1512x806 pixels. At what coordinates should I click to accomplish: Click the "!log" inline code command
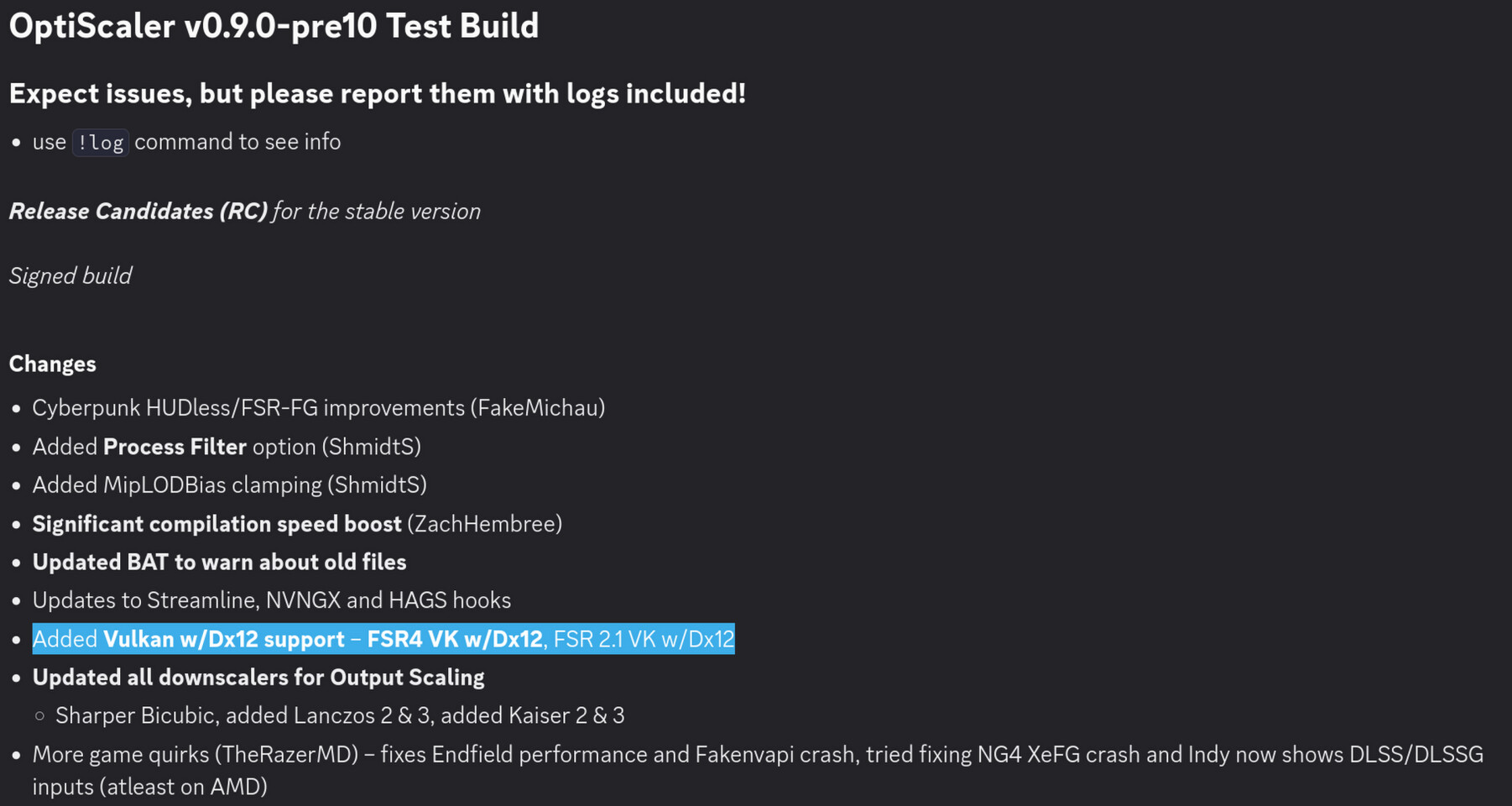pos(101,143)
